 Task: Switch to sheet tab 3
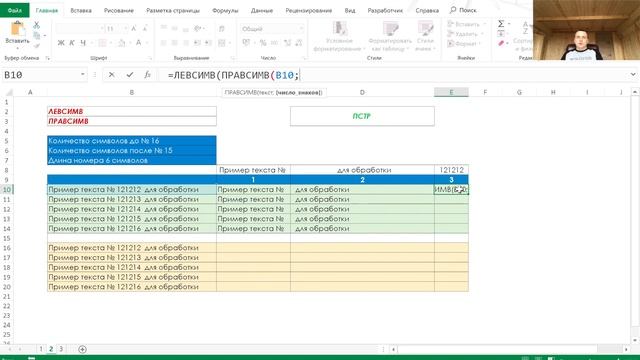(x=61, y=349)
